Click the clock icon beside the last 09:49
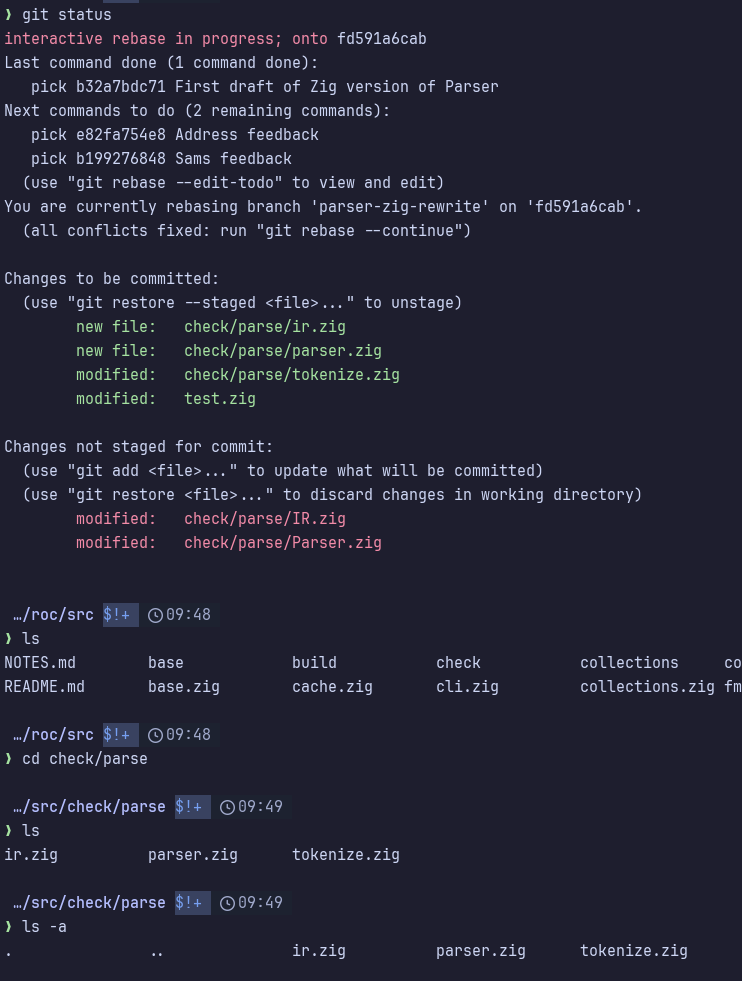Image resolution: width=742 pixels, height=981 pixels. tap(227, 903)
